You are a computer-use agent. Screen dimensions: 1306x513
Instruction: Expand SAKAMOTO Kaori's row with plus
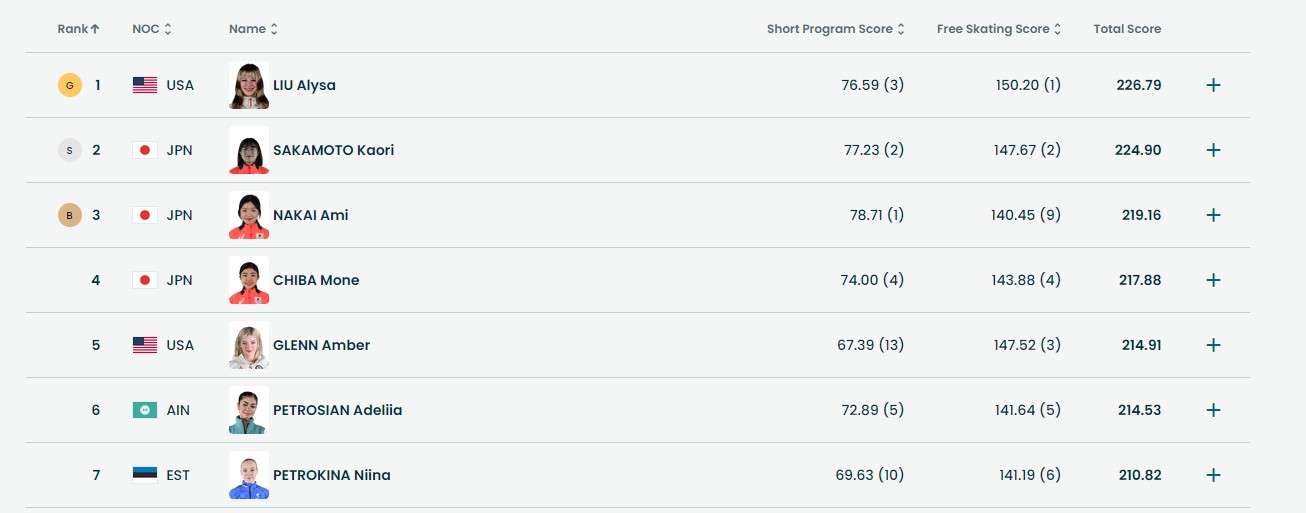click(x=1213, y=150)
